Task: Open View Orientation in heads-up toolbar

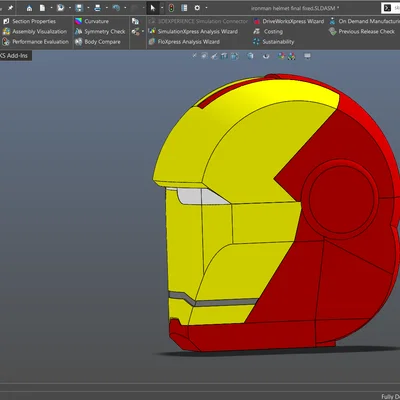Action: coord(235,56)
